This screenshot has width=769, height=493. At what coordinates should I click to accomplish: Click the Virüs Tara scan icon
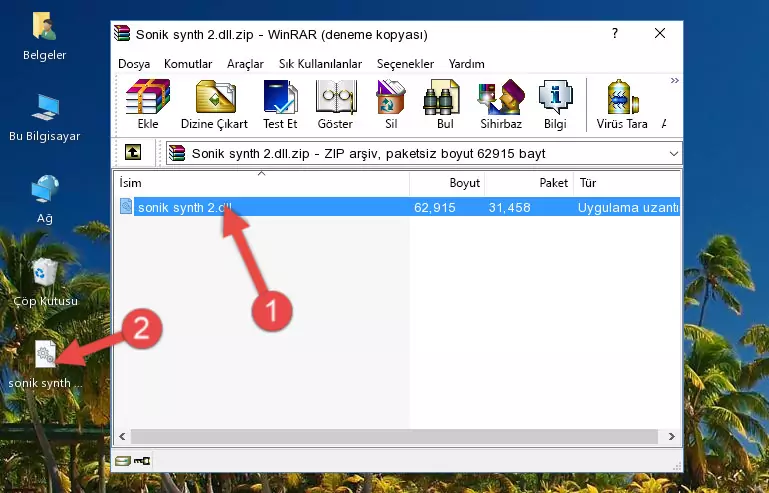(x=622, y=104)
